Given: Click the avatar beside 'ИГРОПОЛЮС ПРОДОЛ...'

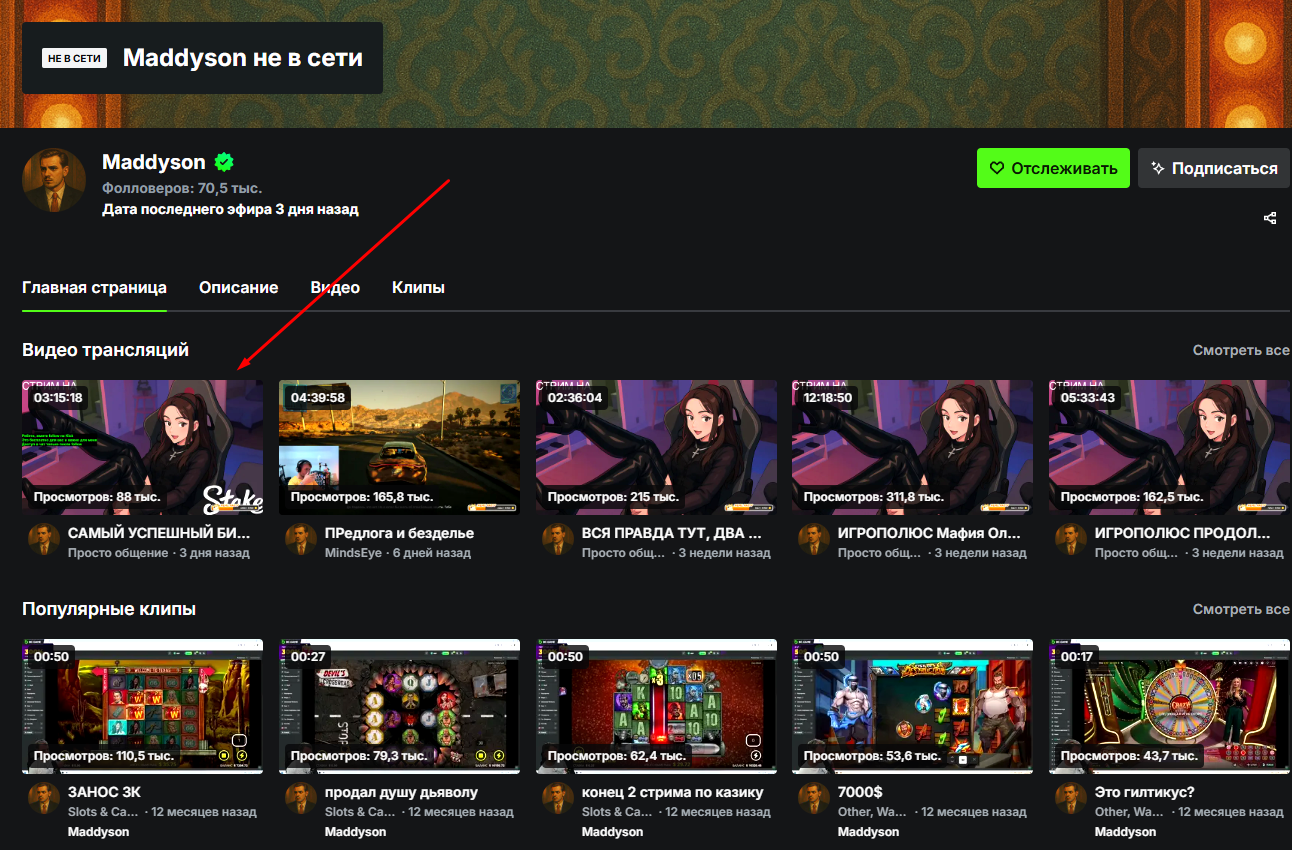Looking at the screenshot, I should (x=1071, y=540).
